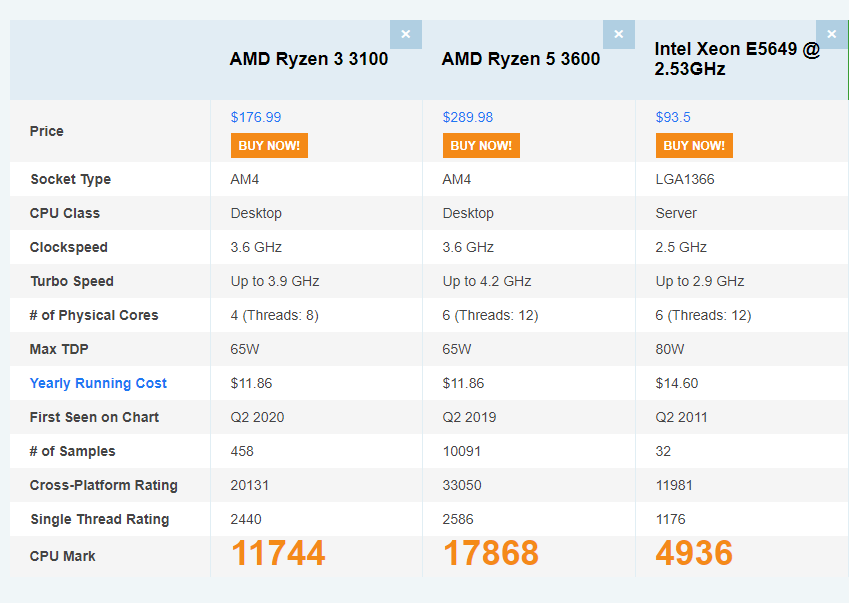This screenshot has height=603, width=849.
Task: Open the $176.99 price link
Action: tap(256, 117)
